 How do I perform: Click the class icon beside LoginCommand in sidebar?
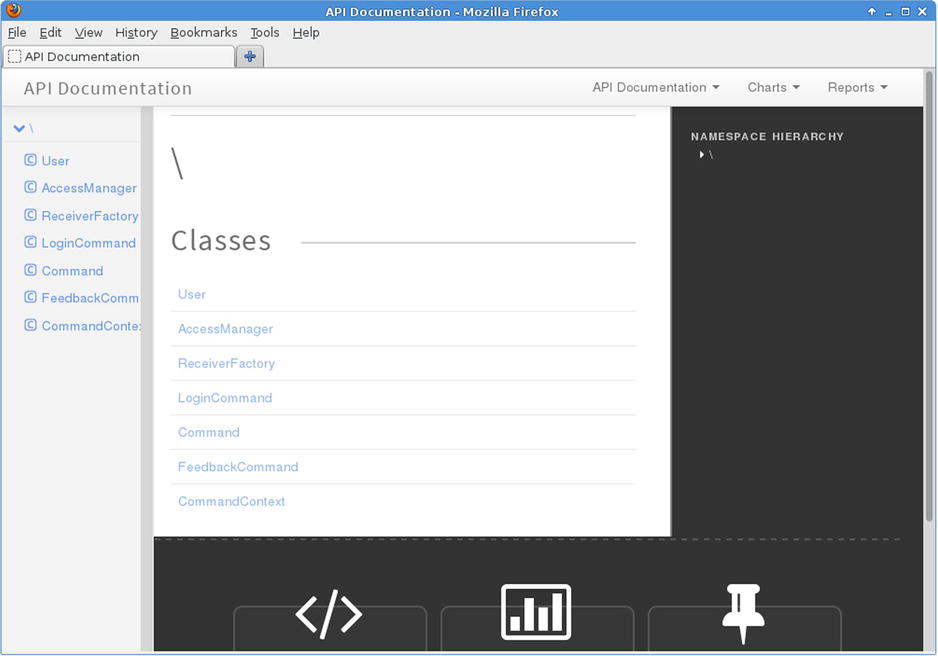[x=31, y=242]
